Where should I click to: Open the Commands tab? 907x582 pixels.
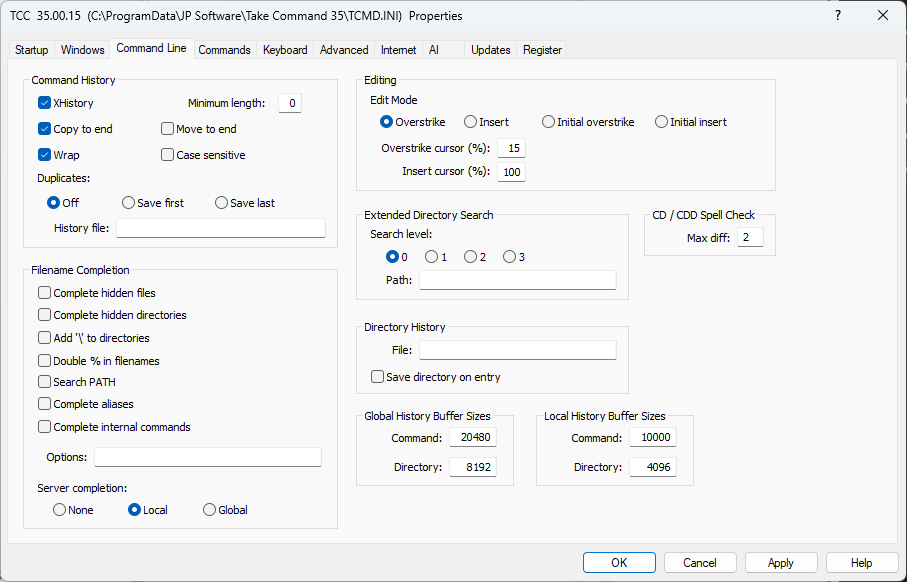point(224,50)
